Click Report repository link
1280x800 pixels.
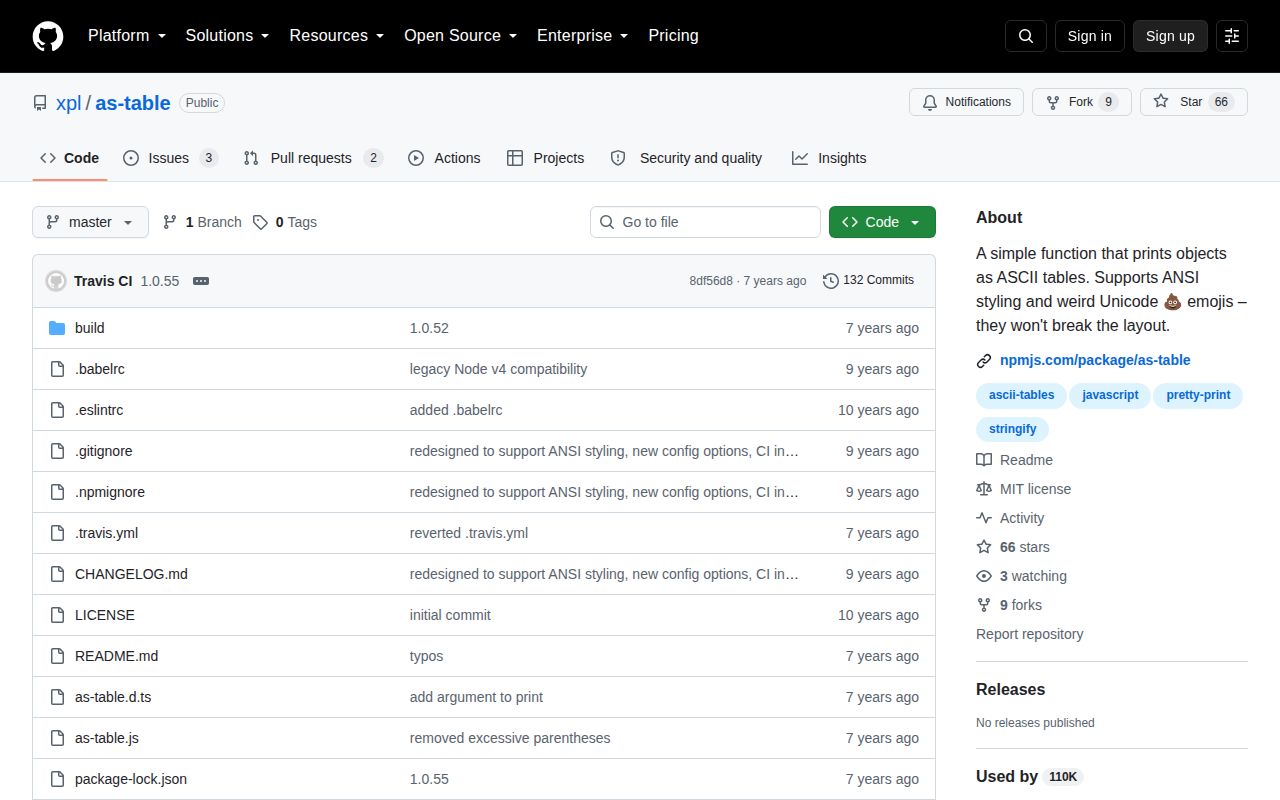coord(1029,634)
